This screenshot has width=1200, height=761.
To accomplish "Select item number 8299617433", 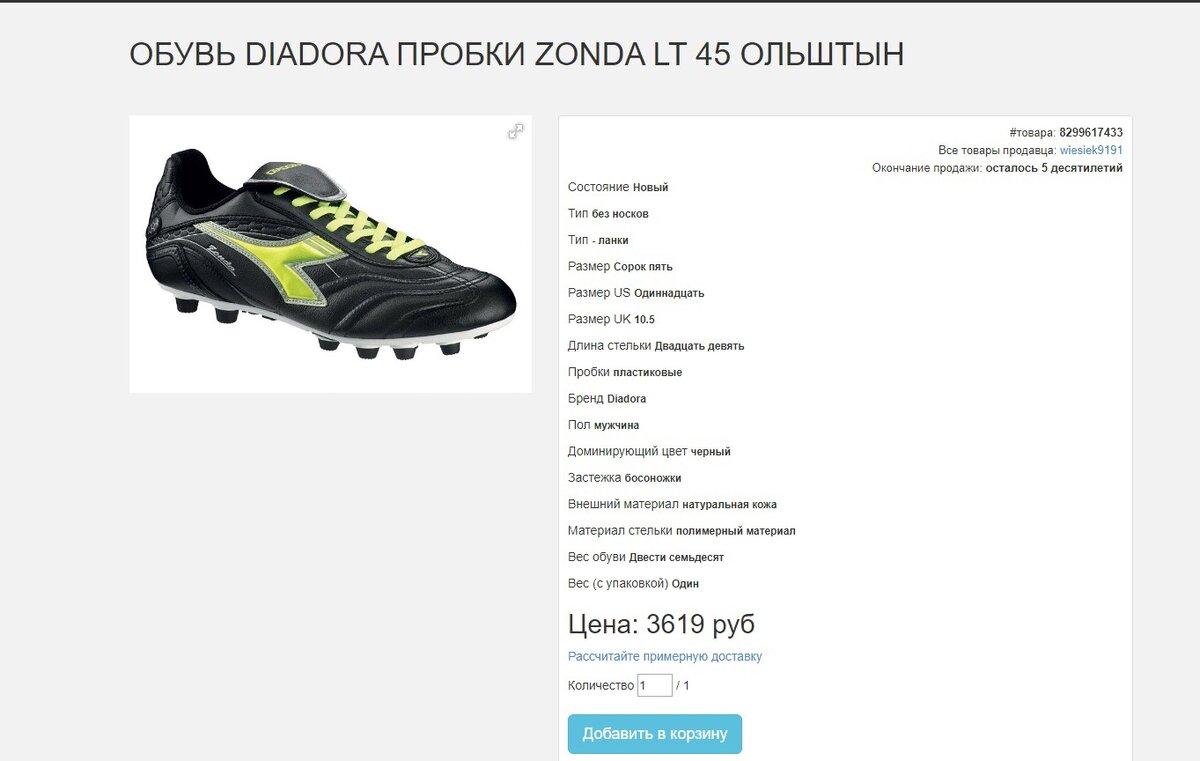I will (1091, 132).
